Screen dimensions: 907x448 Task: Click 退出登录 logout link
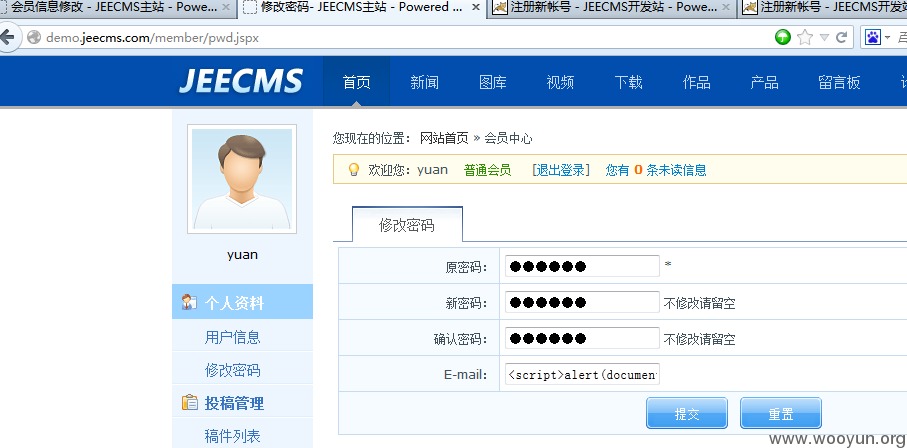[x=561, y=170]
